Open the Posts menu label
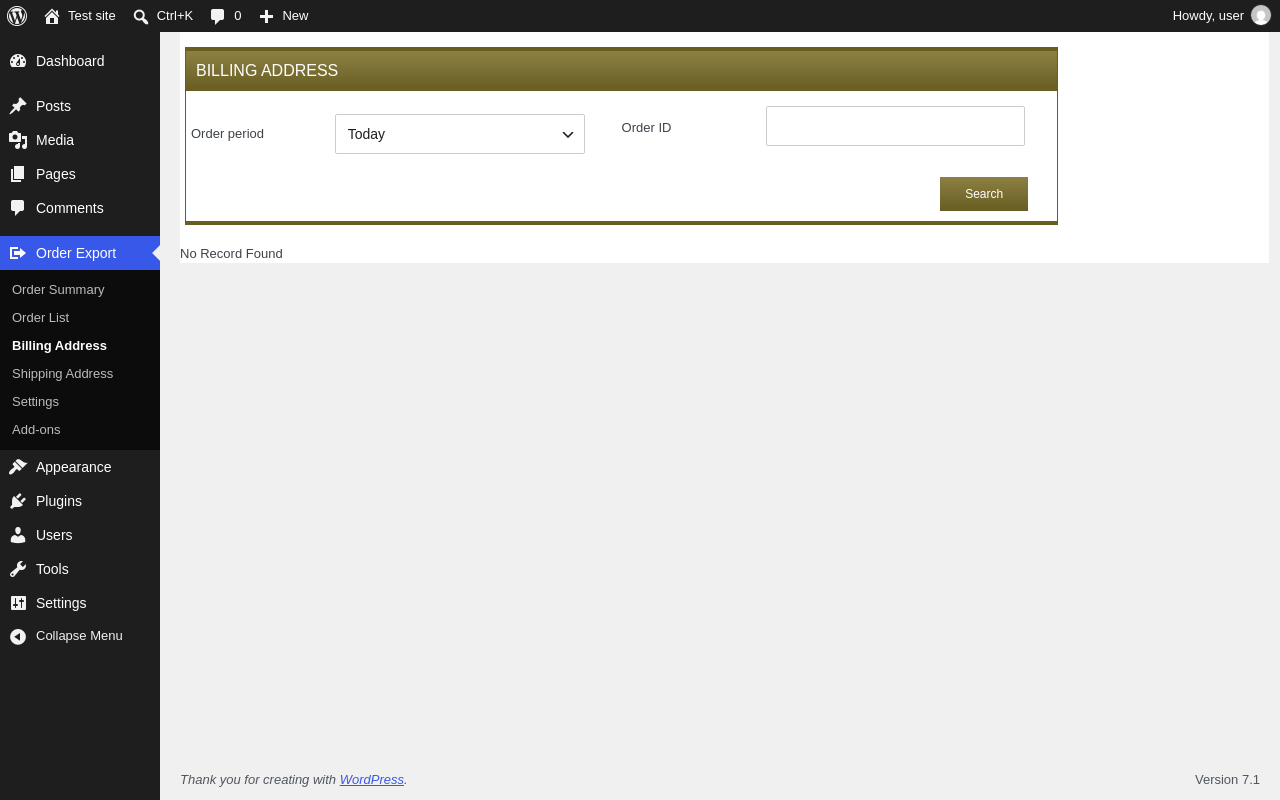This screenshot has width=1280, height=800. 53,106
